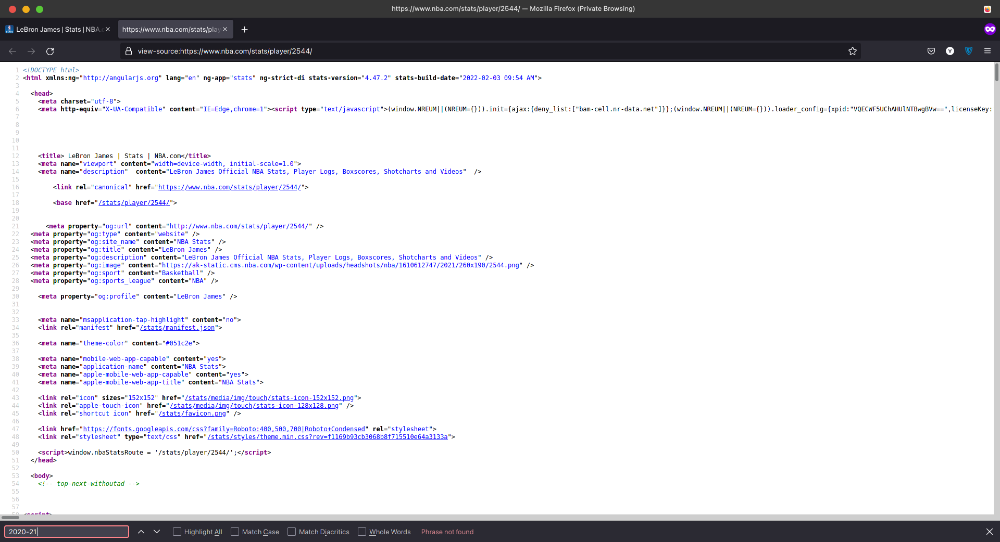Open a new tab with plus button
The width and height of the screenshot is (1000, 542).
point(244,29)
